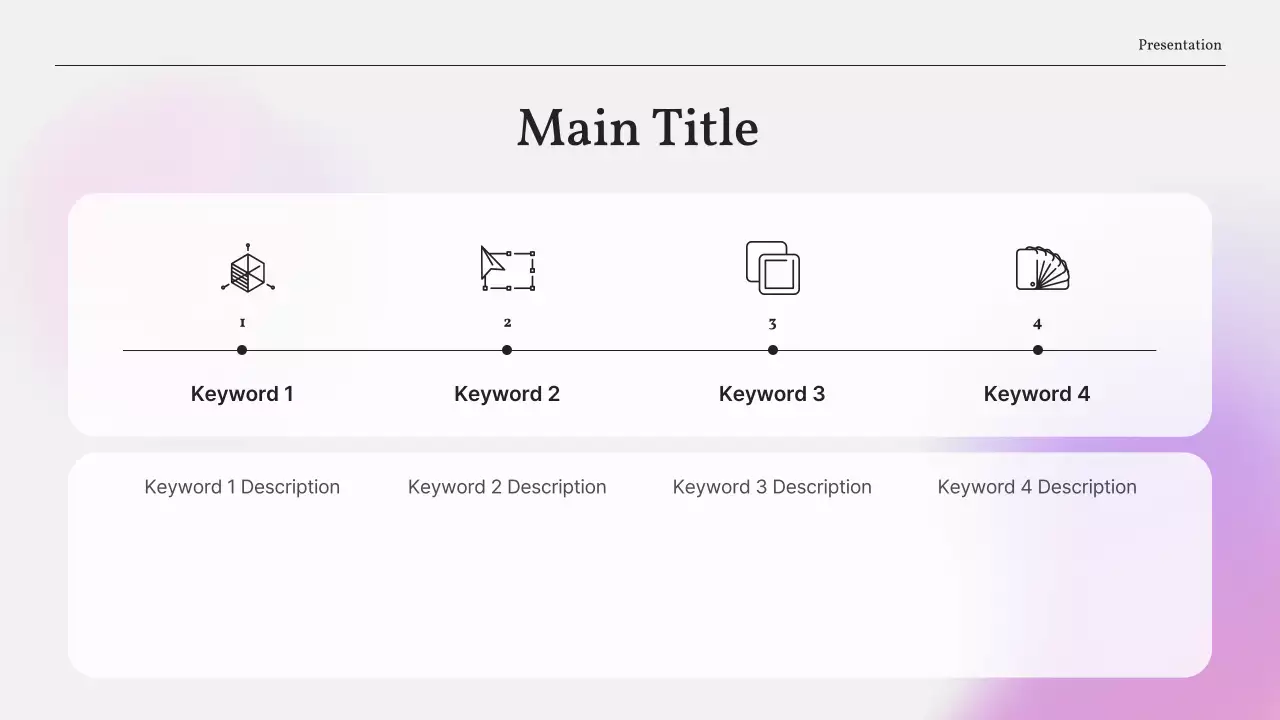Select the number 3 step label
Image resolution: width=1280 pixels, height=720 pixels.
click(771, 322)
